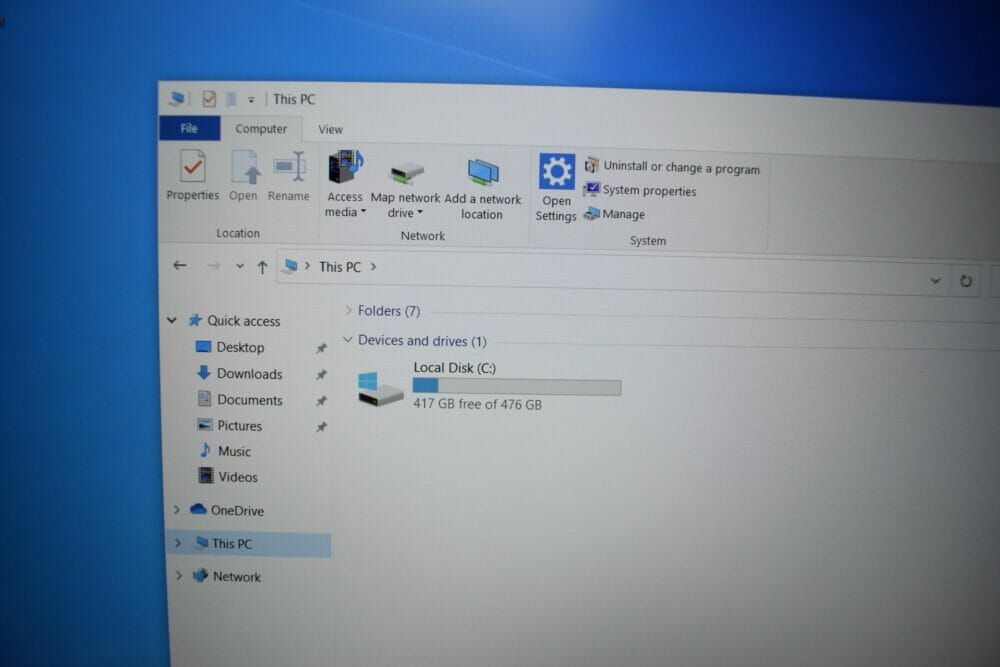Click the Local Disk (C:) drive icon
The width and height of the screenshot is (1000, 667).
tap(380, 388)
